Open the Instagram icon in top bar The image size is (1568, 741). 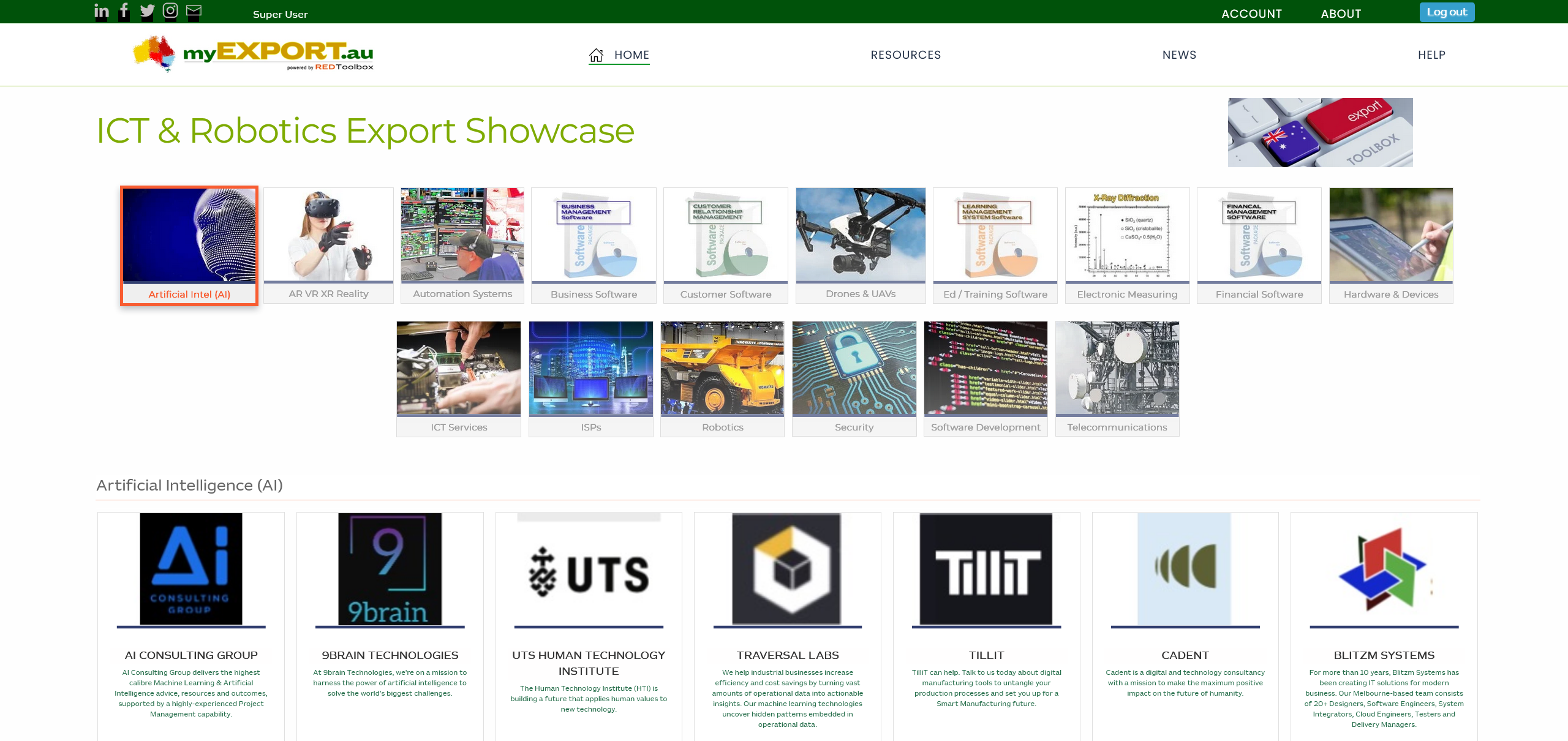point(170,11)
